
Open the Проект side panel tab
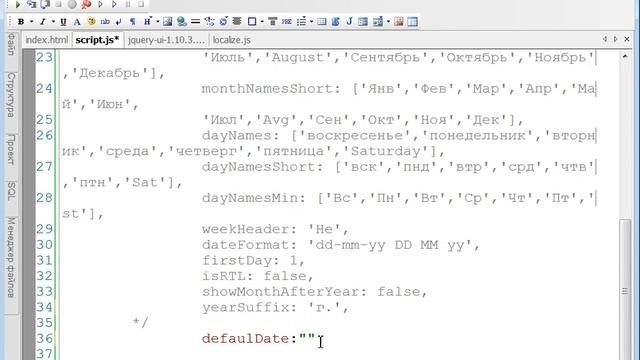click(x=11, y=149)
